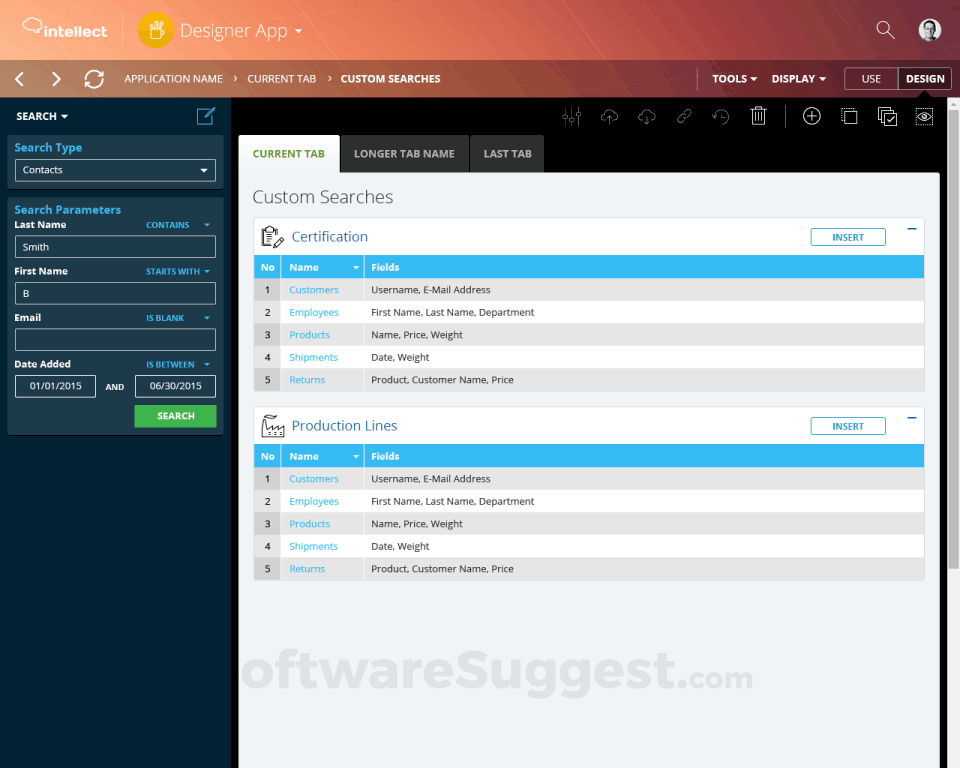Open the Search Type dropdown showing Contacts

(114, 170)
